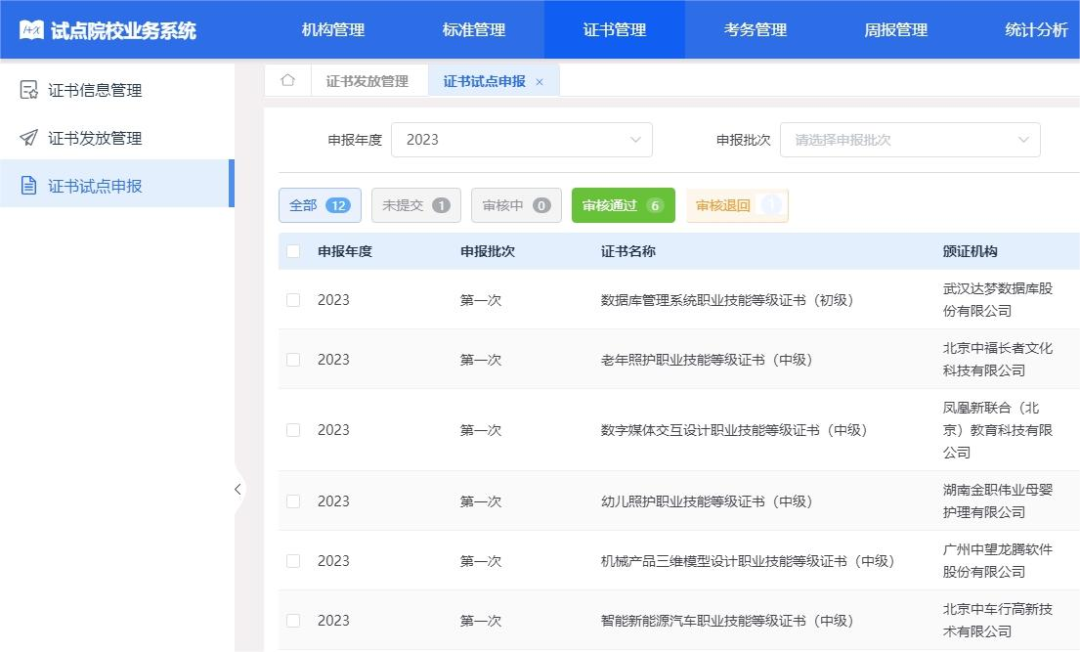Open the 统计分析 top menu
The width and height of the screenshot is (1080, 652).
[1036, 30]
